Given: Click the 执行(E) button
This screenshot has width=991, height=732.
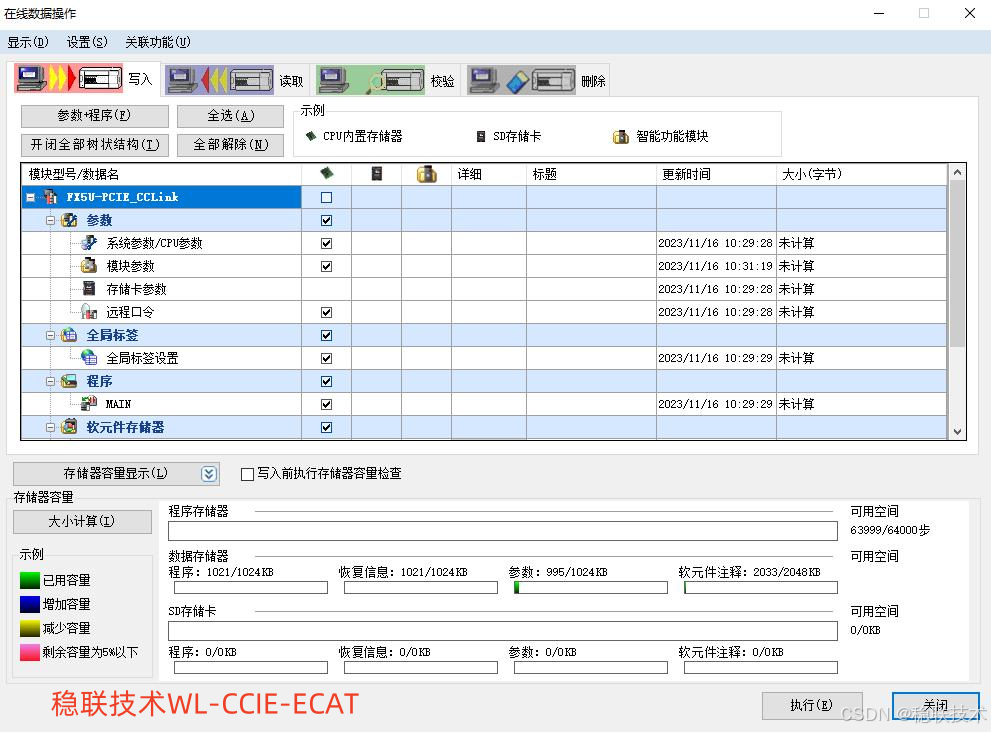Looking at the screenshot, I should click(812, 705).
